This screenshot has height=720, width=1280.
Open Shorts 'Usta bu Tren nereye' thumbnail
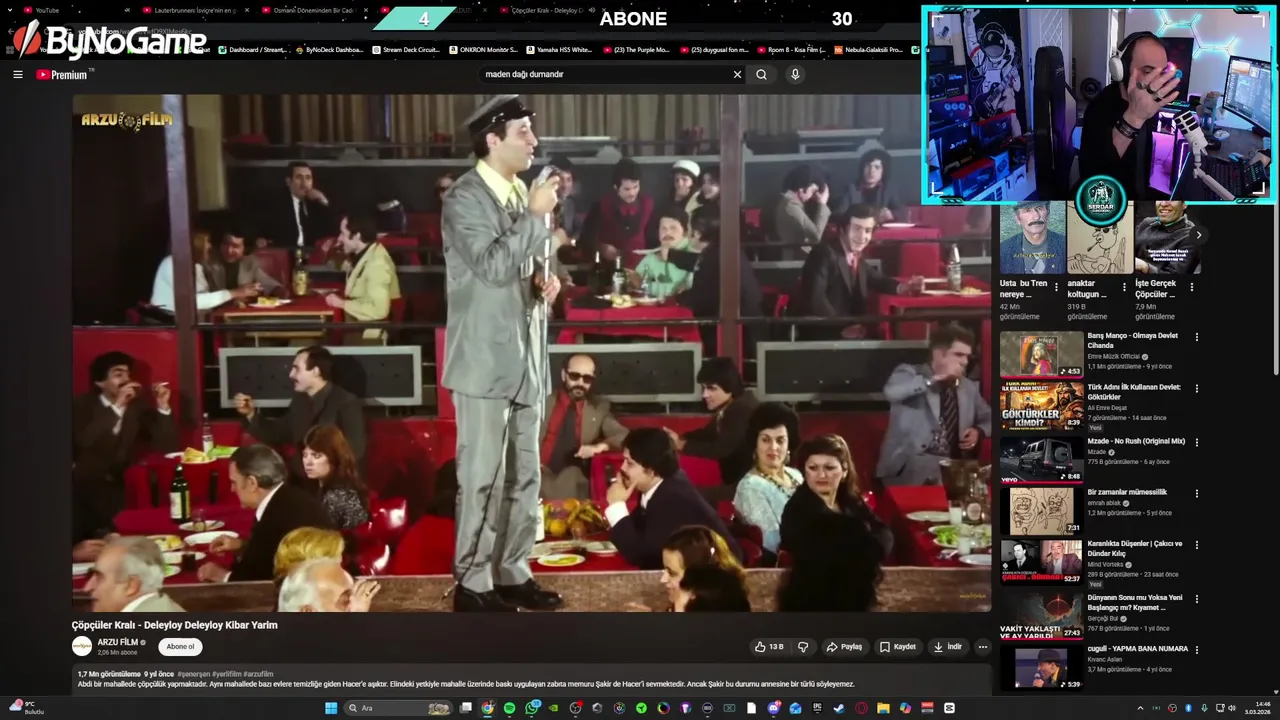tap(1032, 237)
